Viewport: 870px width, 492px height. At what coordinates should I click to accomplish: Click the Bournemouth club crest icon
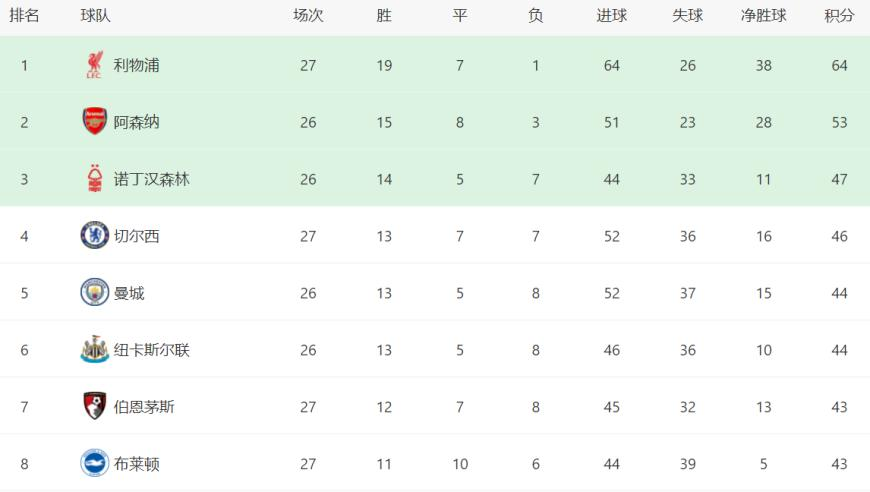pyautogui.click(x=95, y=406)
